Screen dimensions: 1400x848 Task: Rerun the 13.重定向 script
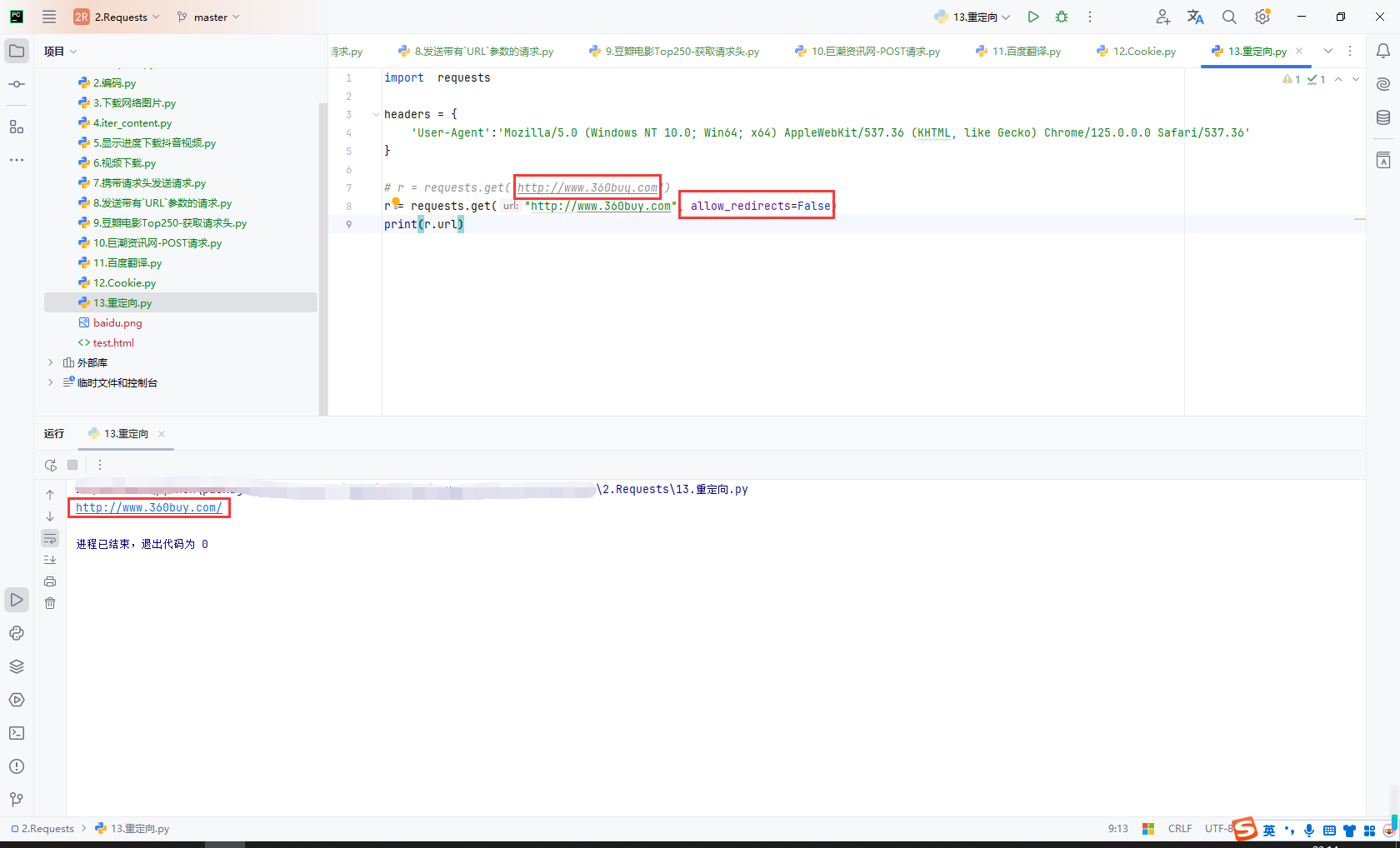(x=51, y=465)
